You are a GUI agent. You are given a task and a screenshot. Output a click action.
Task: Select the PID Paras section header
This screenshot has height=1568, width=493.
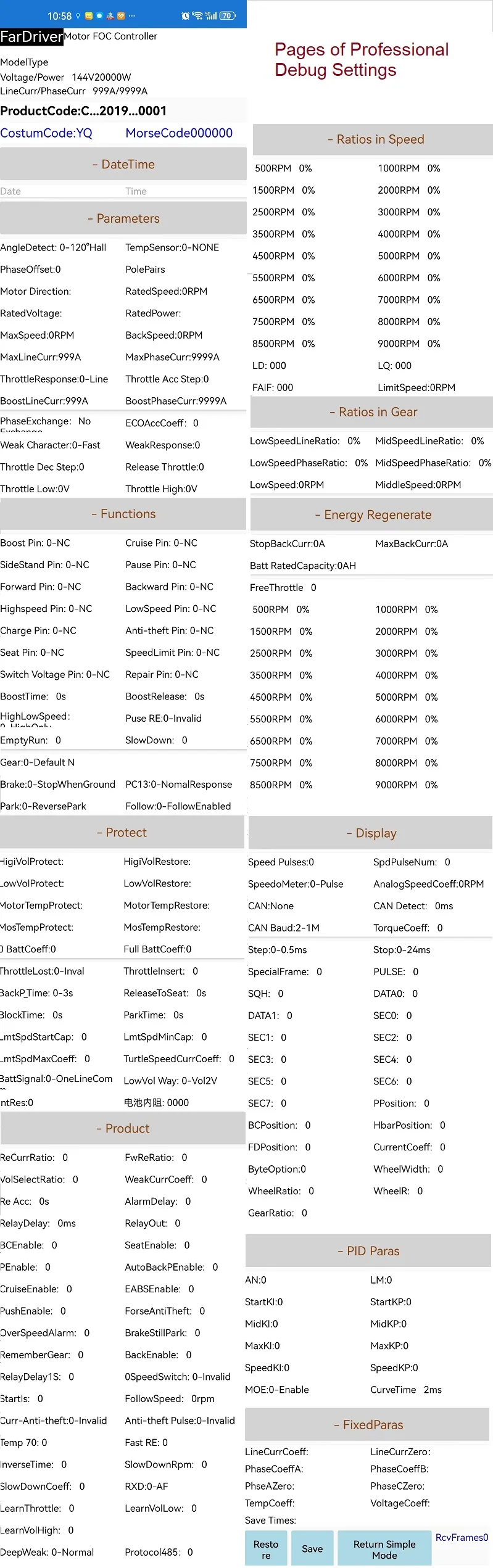click(368, 1251)
